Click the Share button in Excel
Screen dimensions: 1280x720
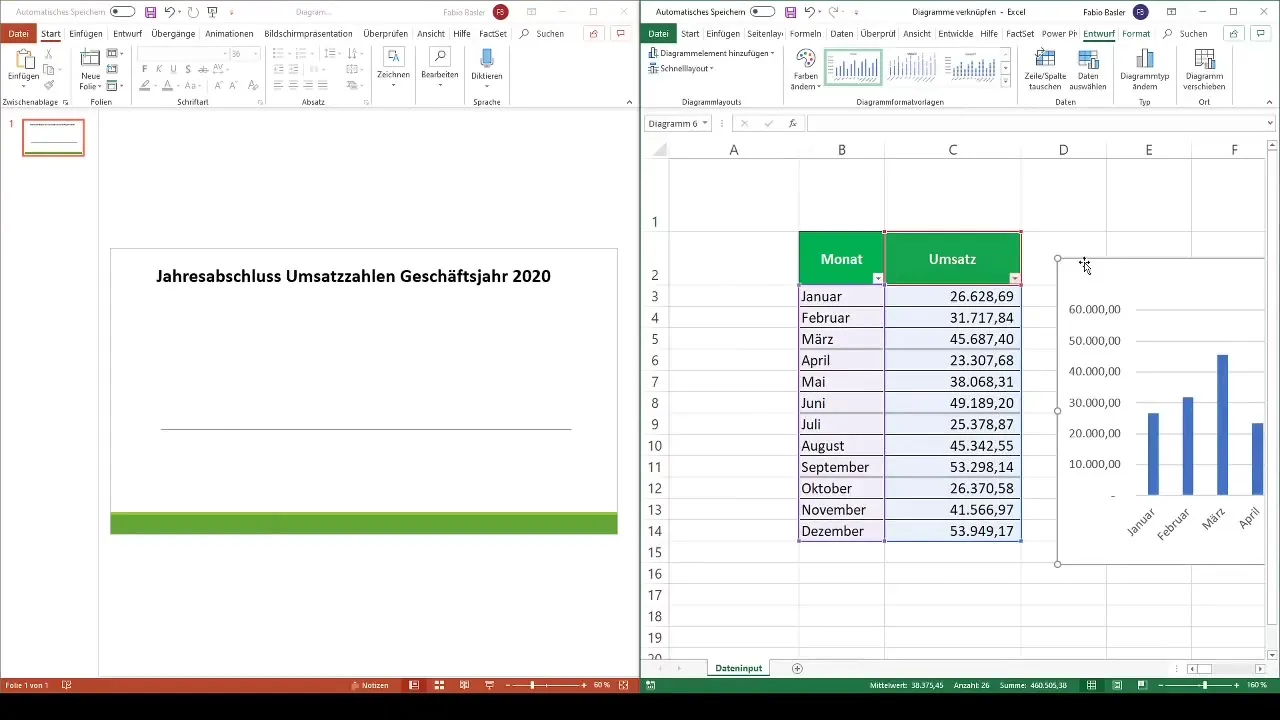[1234, 33]
